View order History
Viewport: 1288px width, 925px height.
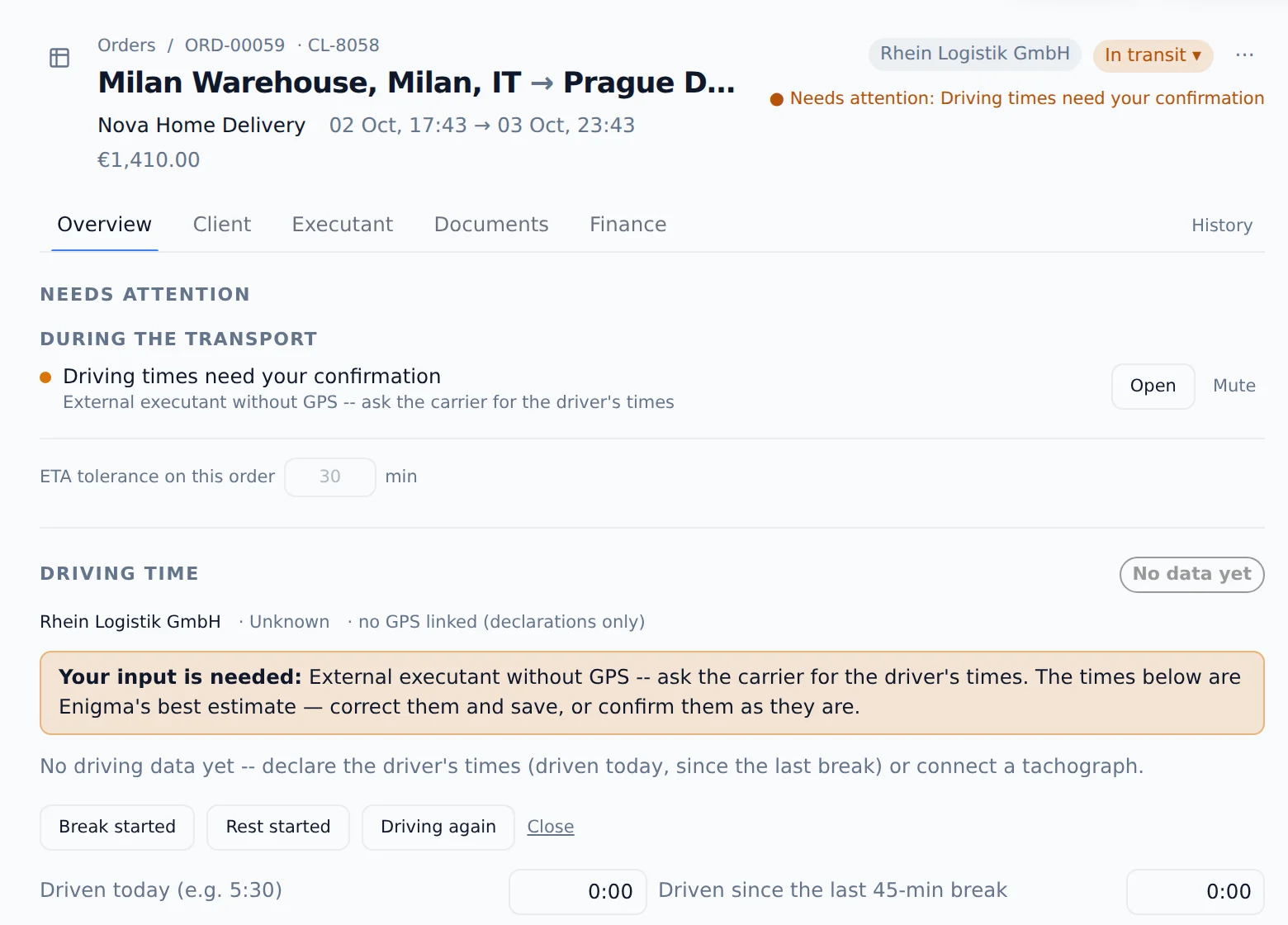[1222, 225]
